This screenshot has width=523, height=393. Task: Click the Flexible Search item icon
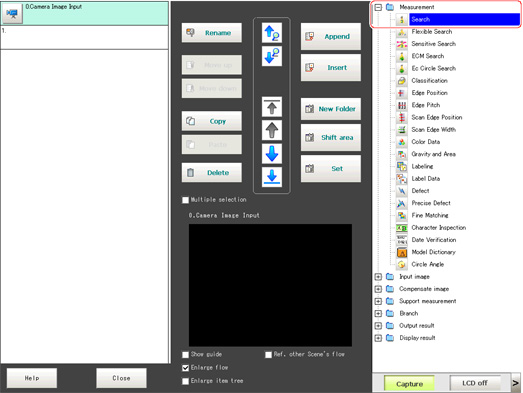coord(402,32)
